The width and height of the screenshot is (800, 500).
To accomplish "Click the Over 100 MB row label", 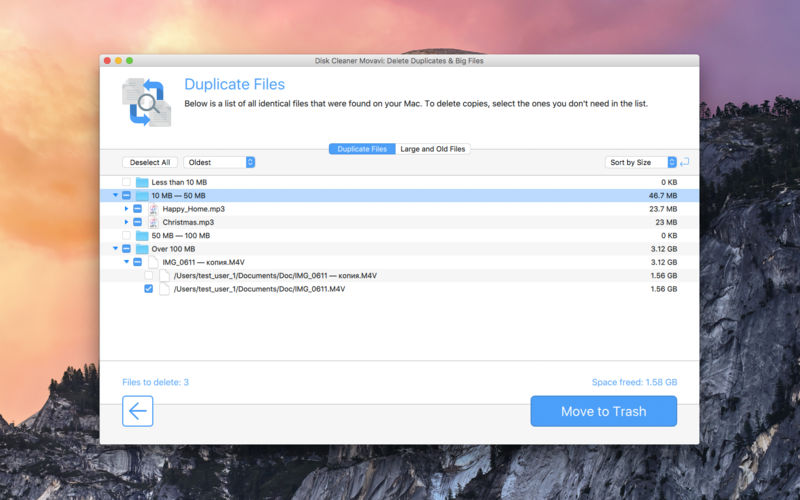I will [x=173, y=248].
